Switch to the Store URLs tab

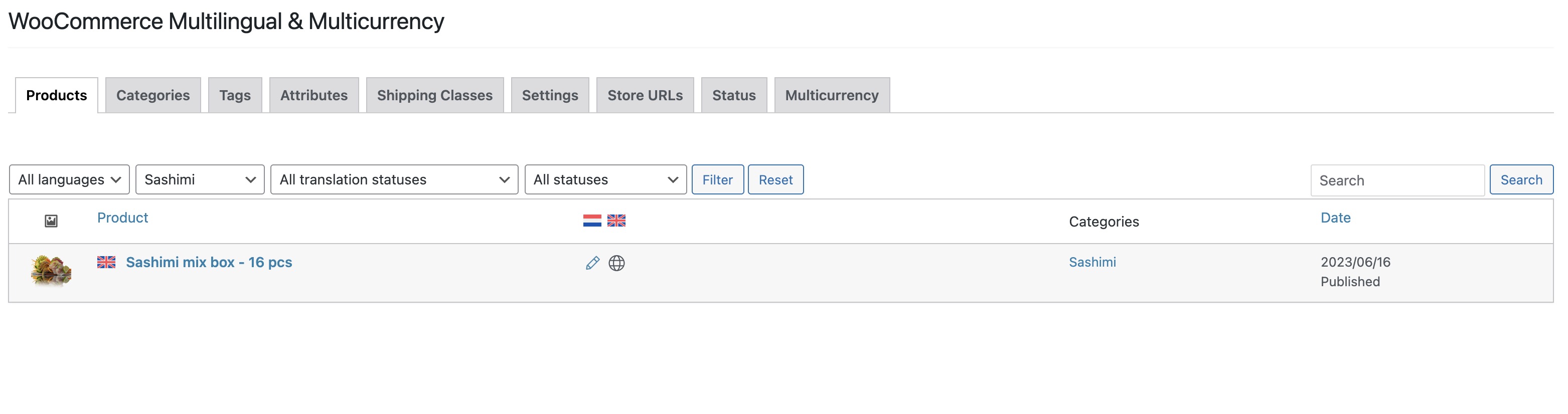(x=645, y=95)
